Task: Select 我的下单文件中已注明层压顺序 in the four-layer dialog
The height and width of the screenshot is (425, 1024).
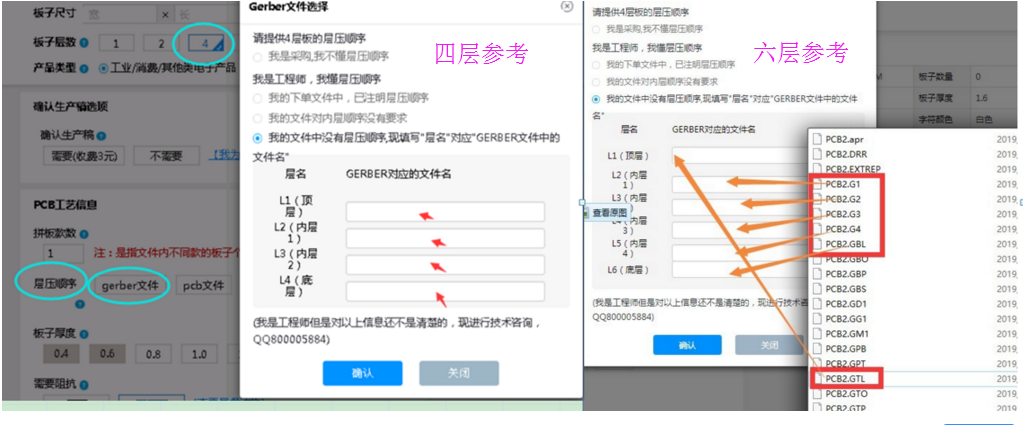Action: point(257,98)
